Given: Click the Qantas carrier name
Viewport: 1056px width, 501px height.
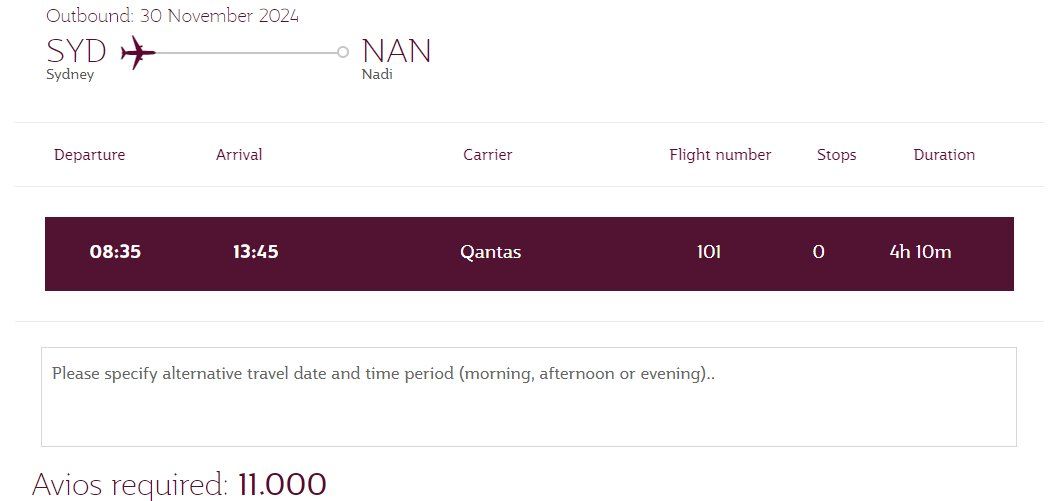Looking at the screenshot, I should pos(490,253).
